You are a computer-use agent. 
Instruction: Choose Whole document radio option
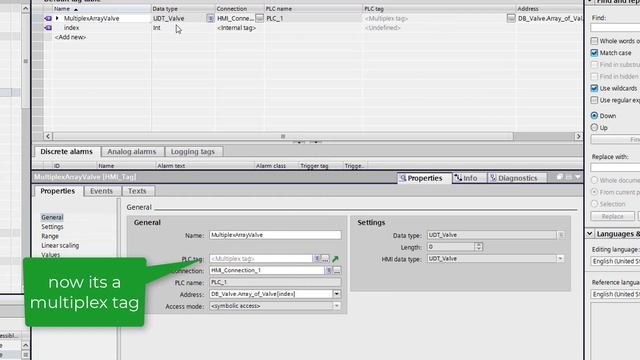click(594, 180)
